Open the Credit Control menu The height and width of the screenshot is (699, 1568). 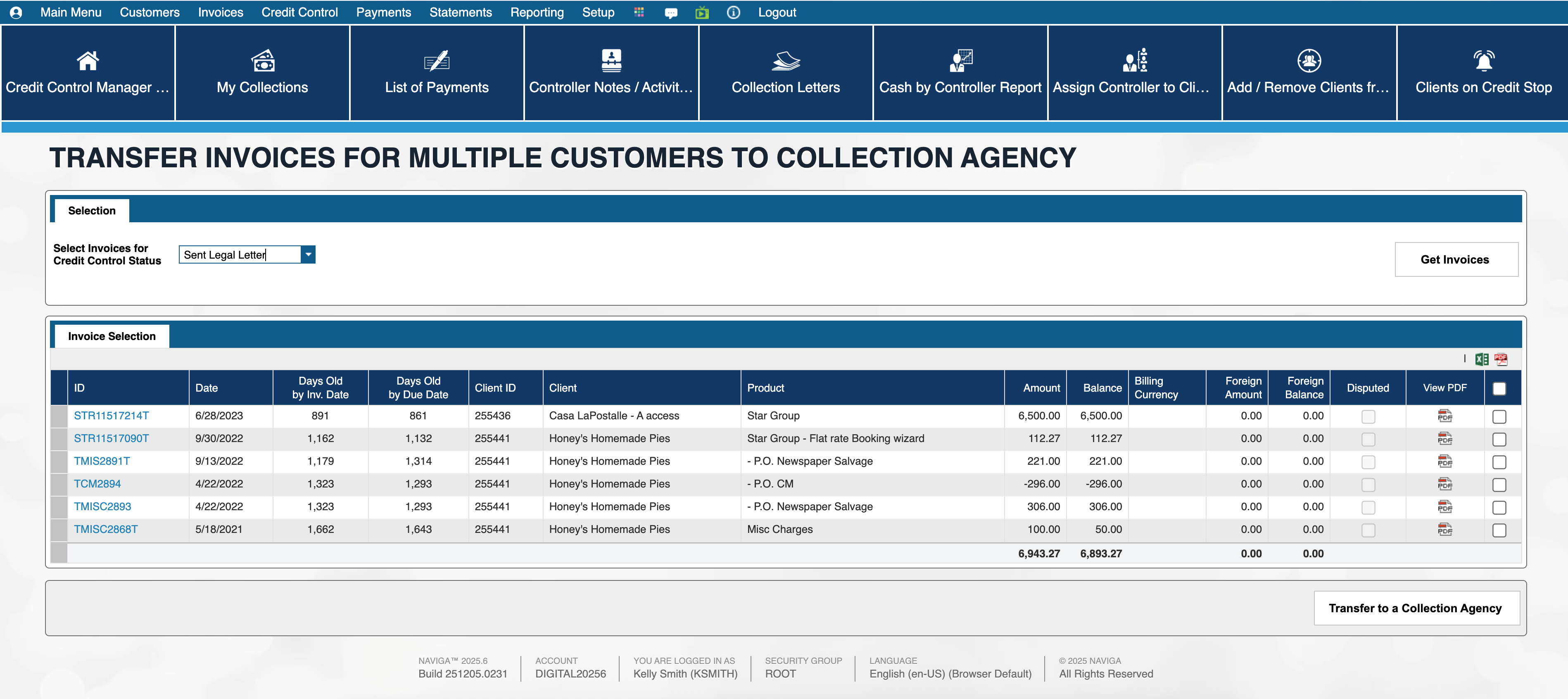pos(299,12)
